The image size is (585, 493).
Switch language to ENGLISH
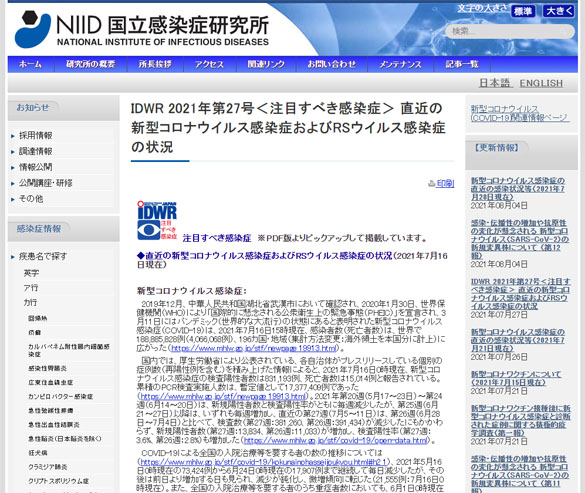tap(541, 83)
